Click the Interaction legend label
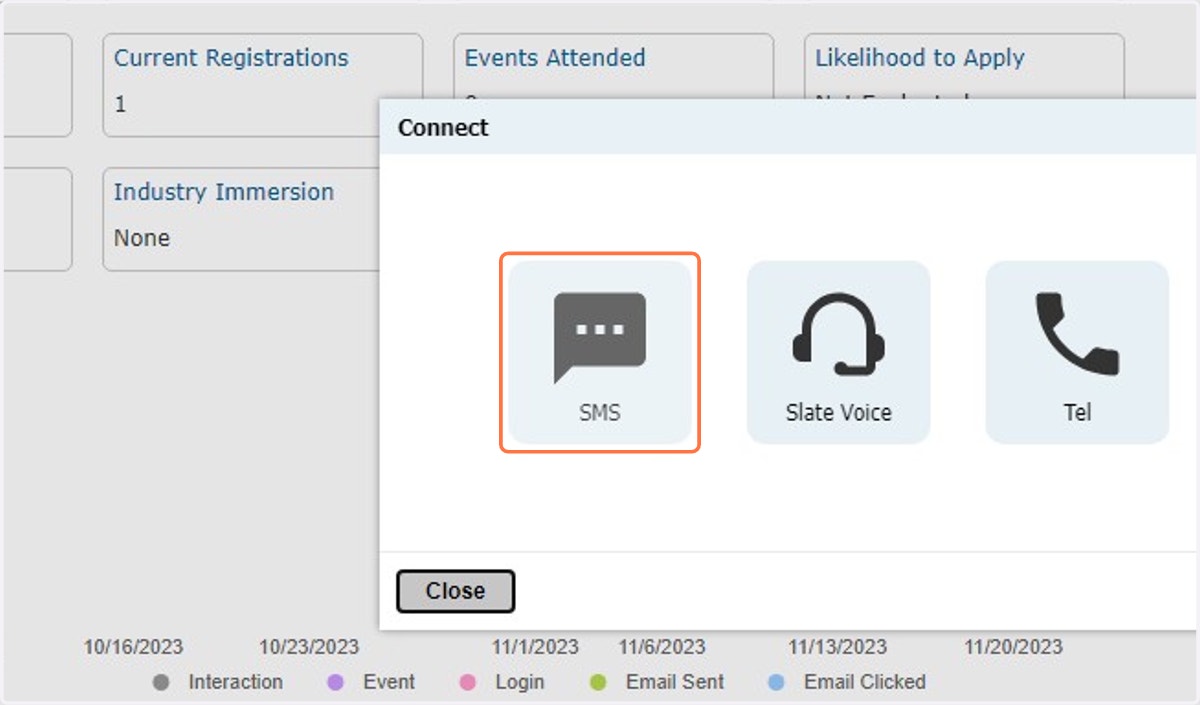1200x705 pixels. [236, 682]
